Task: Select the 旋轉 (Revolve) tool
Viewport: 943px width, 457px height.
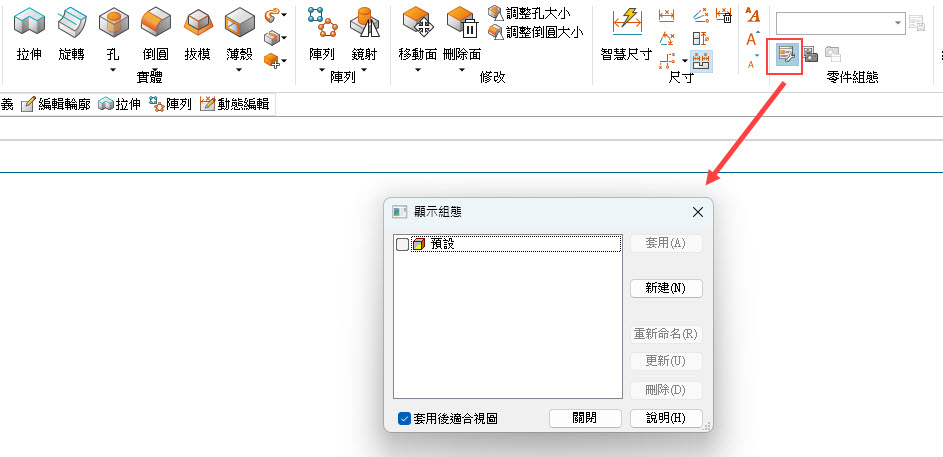Action: click(71, 33)
